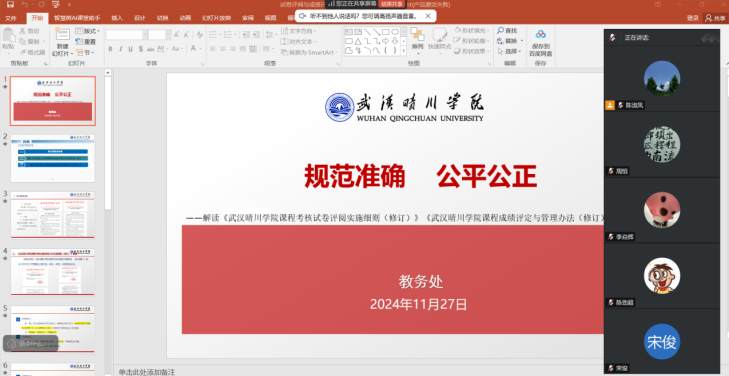Open Text Direction (文字方向) dropdown
The width and height of the screenshot is (729, 376).
298,31
